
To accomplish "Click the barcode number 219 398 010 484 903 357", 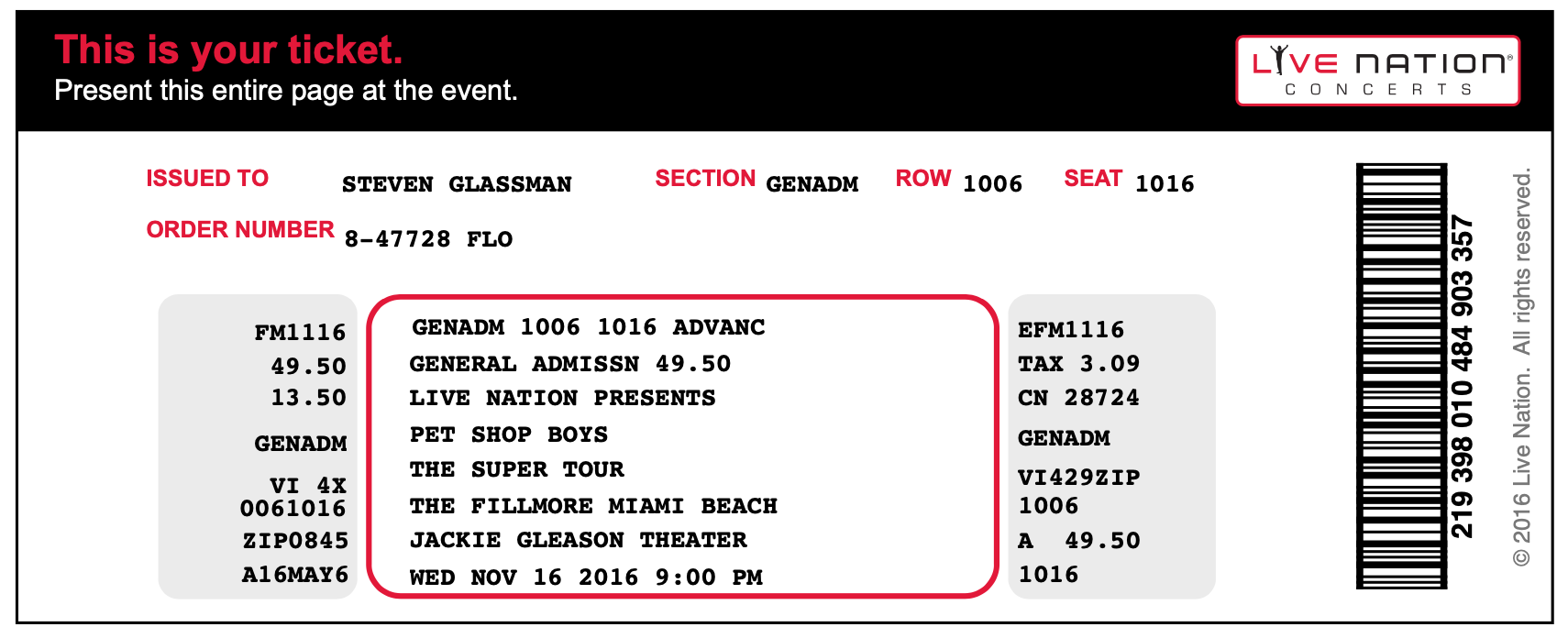I will (1463, 376).
